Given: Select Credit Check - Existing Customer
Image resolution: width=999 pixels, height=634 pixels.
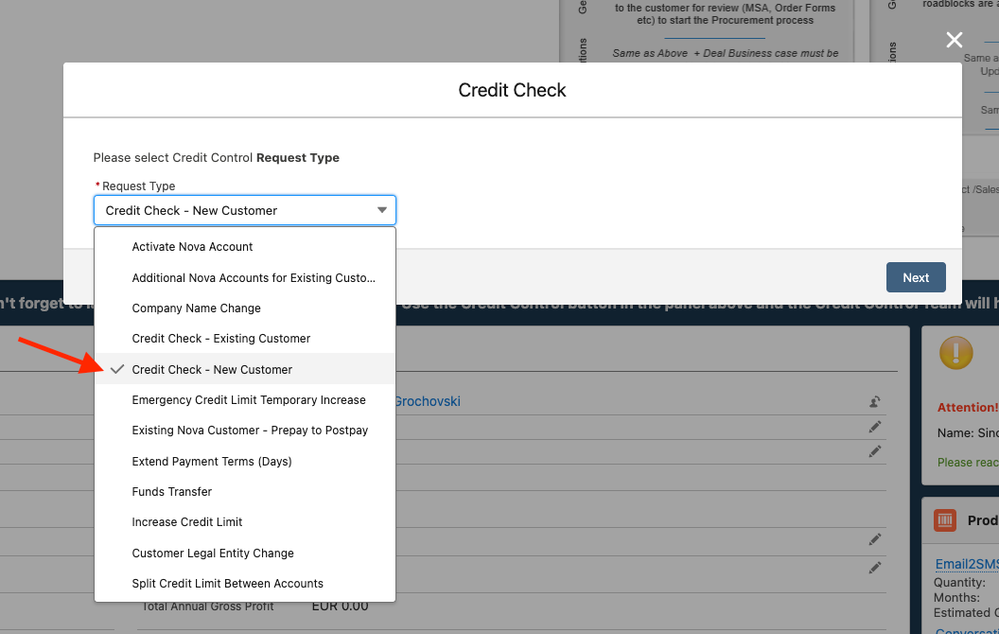Looking at the screenshot, I should point(245,338).
